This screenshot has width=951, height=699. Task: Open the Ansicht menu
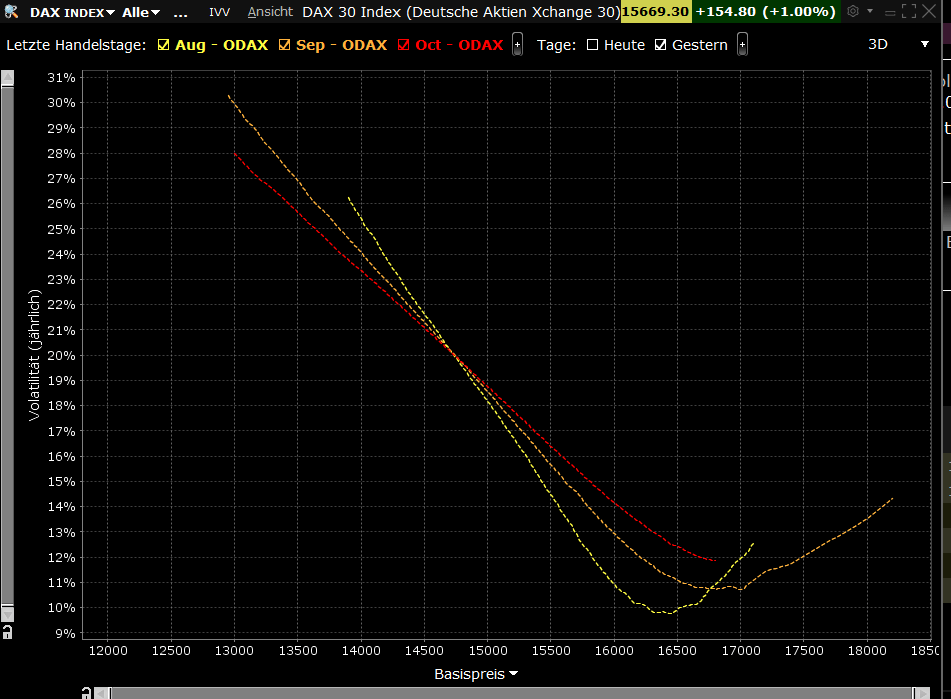(x=270, y=12)
